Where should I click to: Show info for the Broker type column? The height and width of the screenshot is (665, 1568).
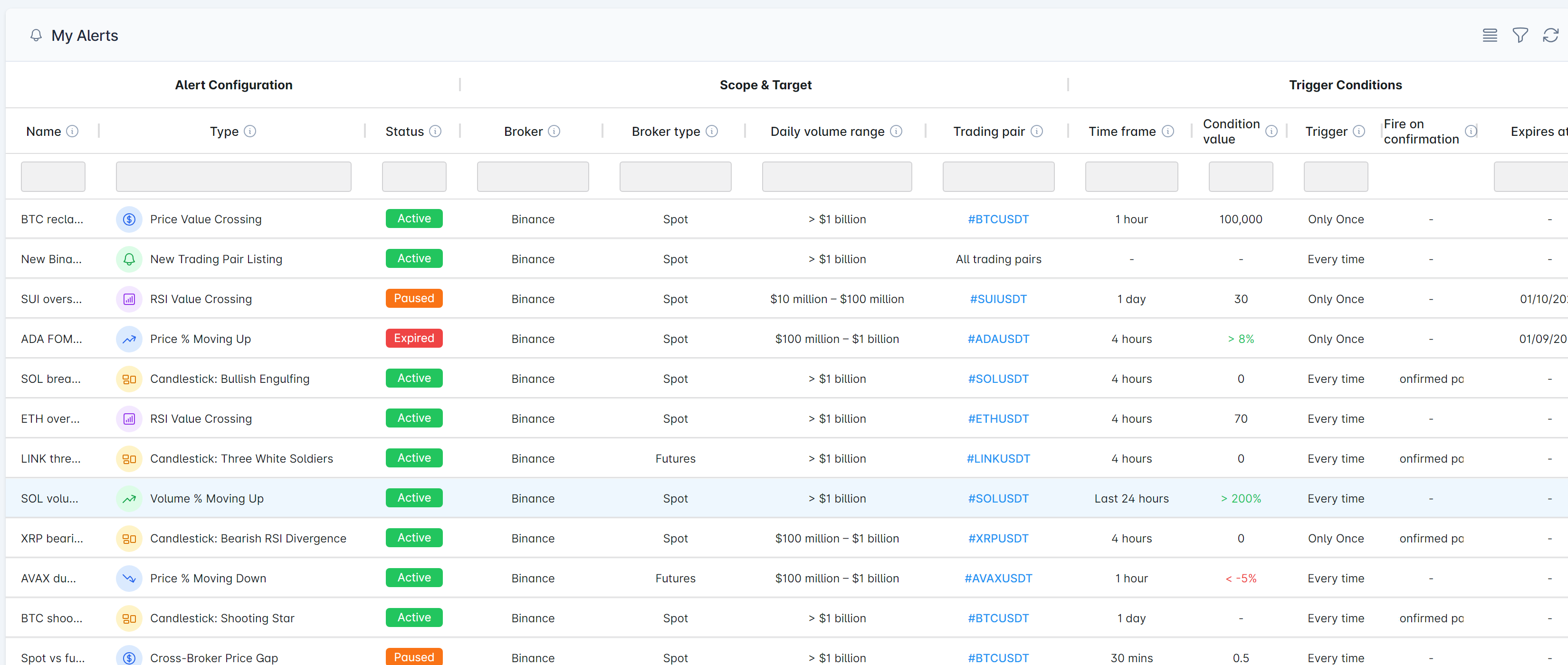coord(712,132)
